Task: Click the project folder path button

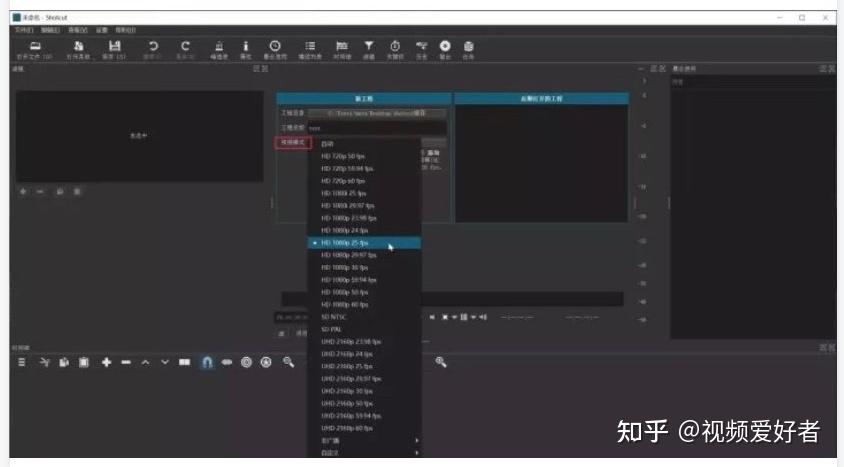Action: pyautogui.click(x=377, y=114)
